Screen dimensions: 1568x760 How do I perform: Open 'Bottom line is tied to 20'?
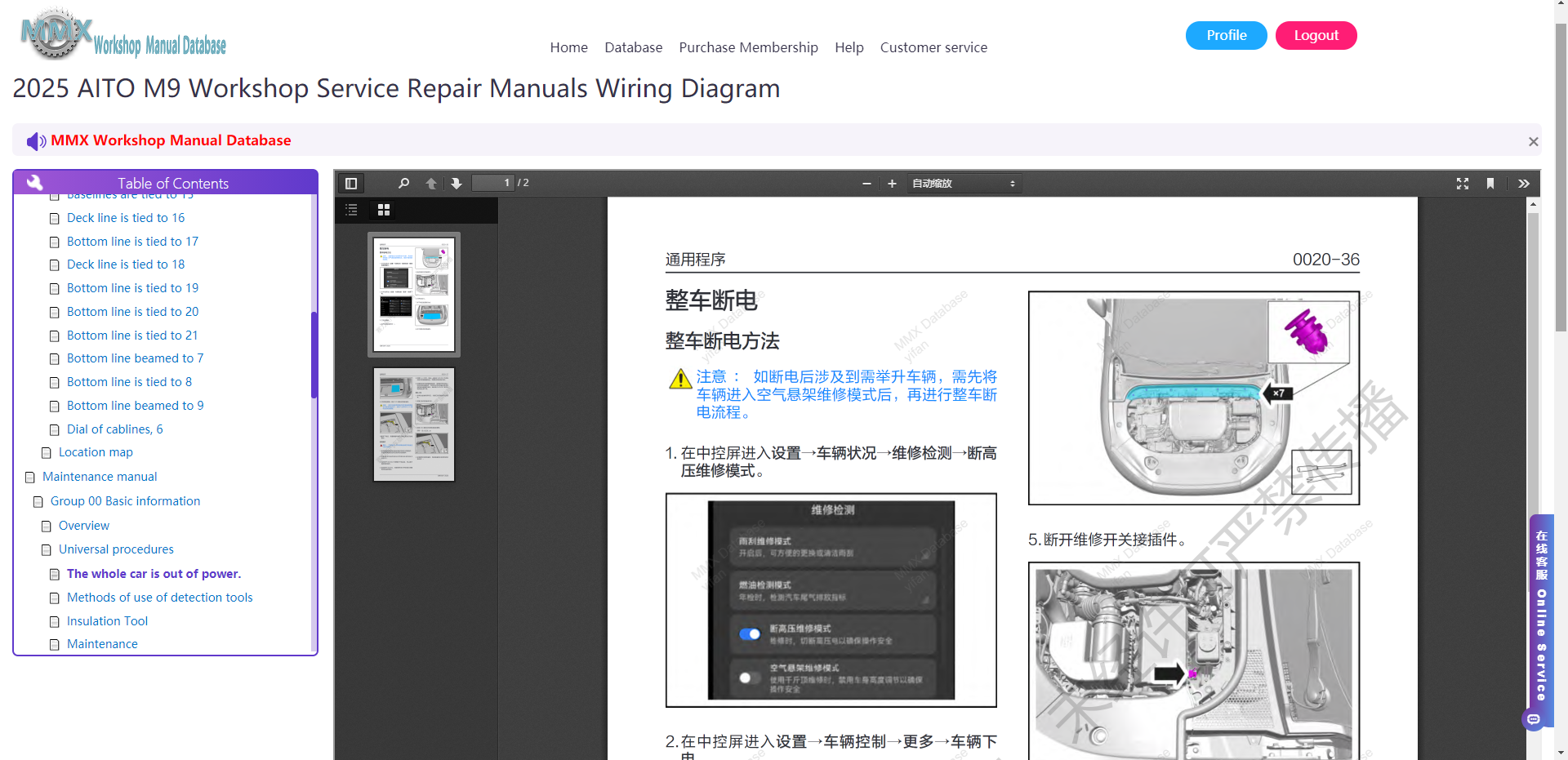pos(132,312)
